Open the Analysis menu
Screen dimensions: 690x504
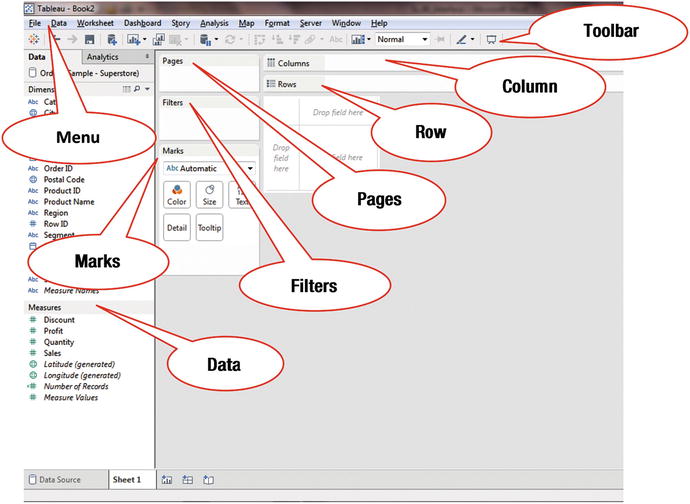coord(214,23)
